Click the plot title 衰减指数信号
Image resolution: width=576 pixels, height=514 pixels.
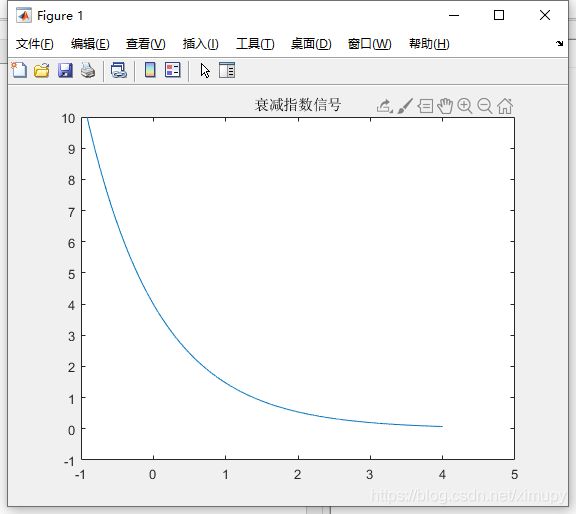pyautogui.click(x=298, y=105)
